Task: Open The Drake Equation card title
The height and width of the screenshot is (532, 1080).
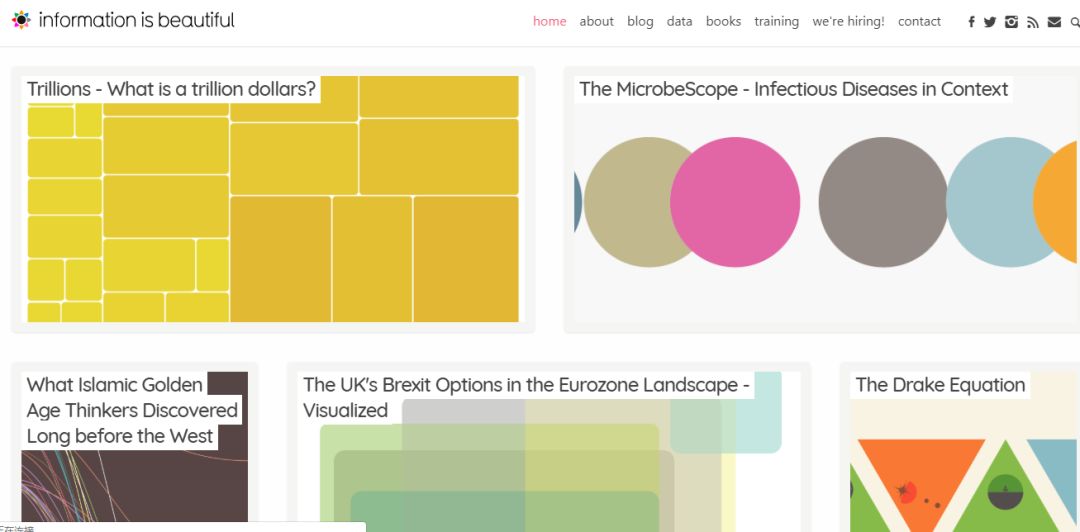Action: click(x=940, y=385)
